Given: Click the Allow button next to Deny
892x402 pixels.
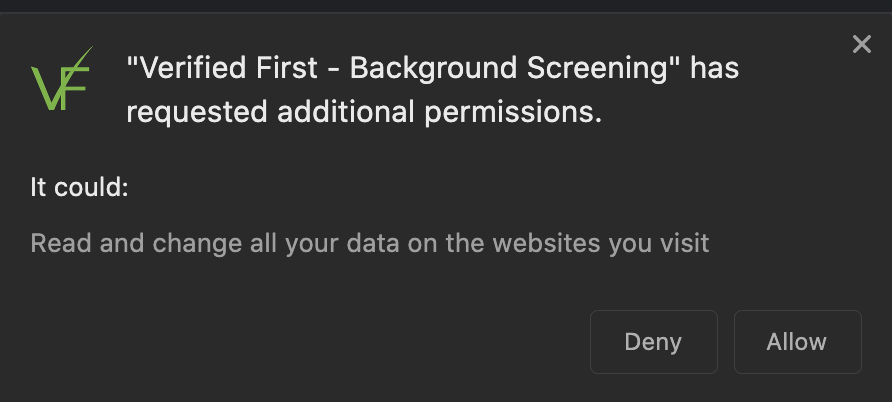Looking at the screenshot, I should tap(798, 342).
